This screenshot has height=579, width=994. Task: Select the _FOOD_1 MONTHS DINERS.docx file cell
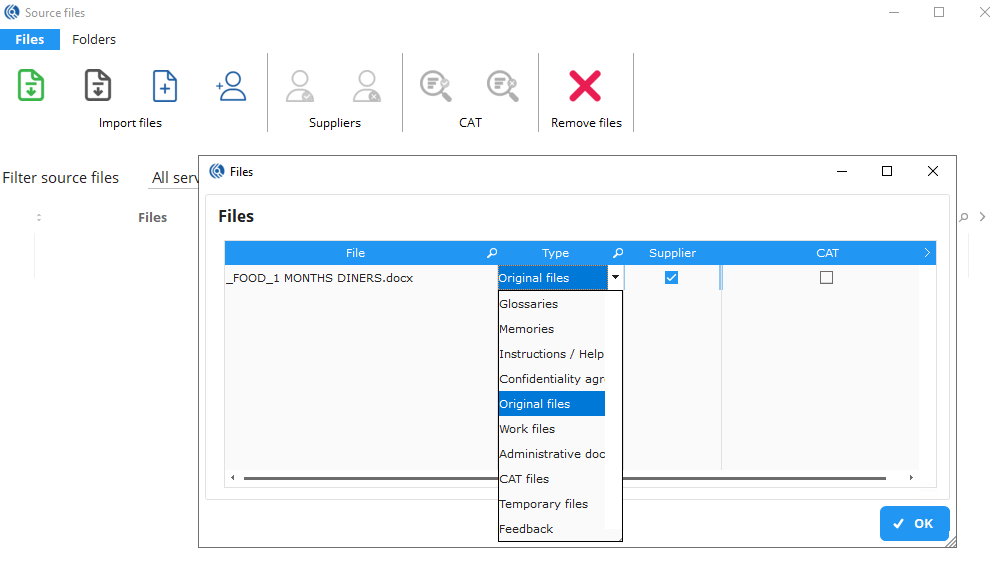[320, 278]
